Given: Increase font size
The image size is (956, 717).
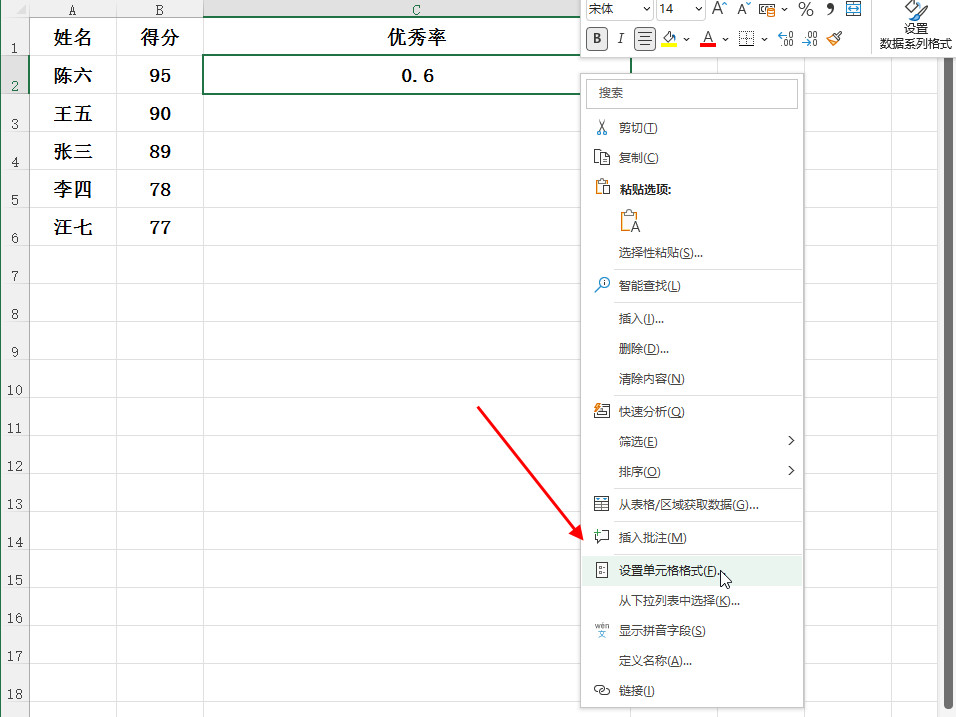Looking at the screenshot, I should click(719, 9).
